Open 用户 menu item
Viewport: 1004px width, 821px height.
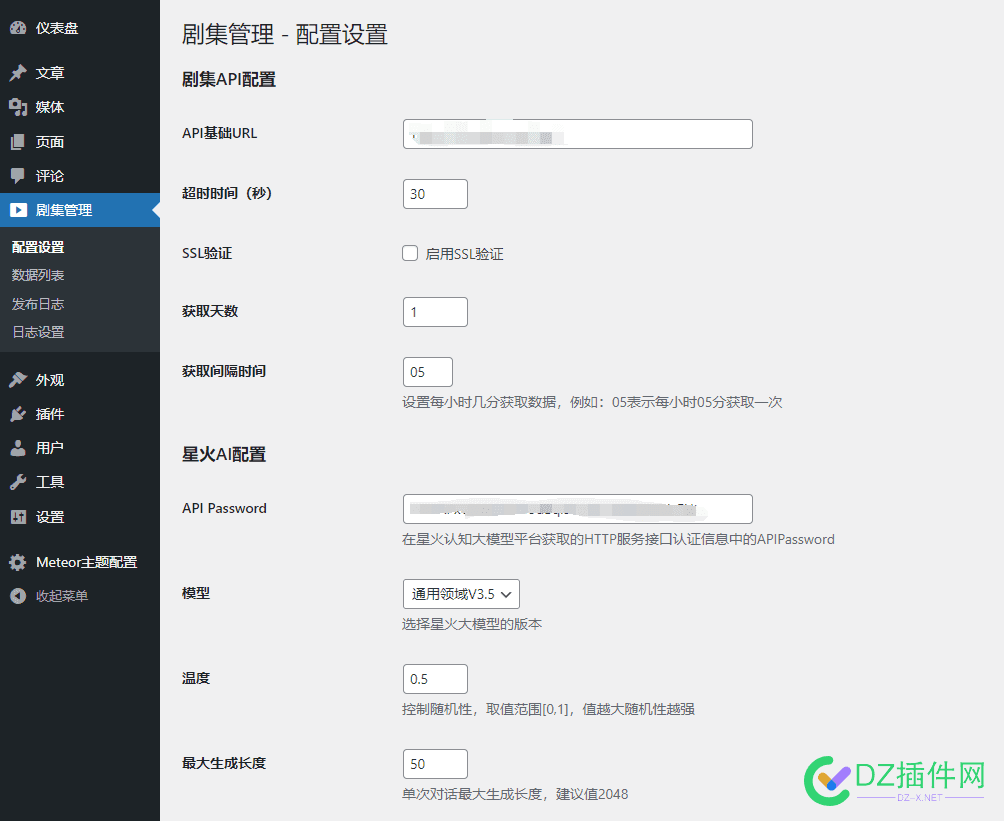tap(79, 448)
